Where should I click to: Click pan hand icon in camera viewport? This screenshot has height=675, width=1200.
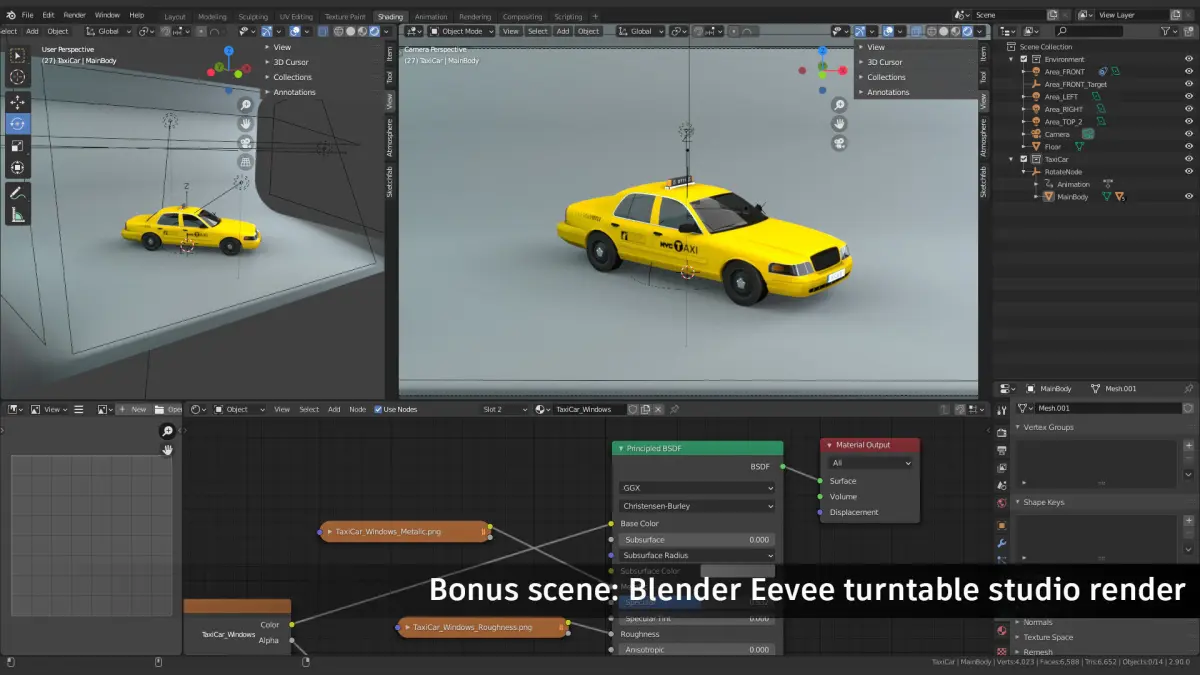pos(839,124)
